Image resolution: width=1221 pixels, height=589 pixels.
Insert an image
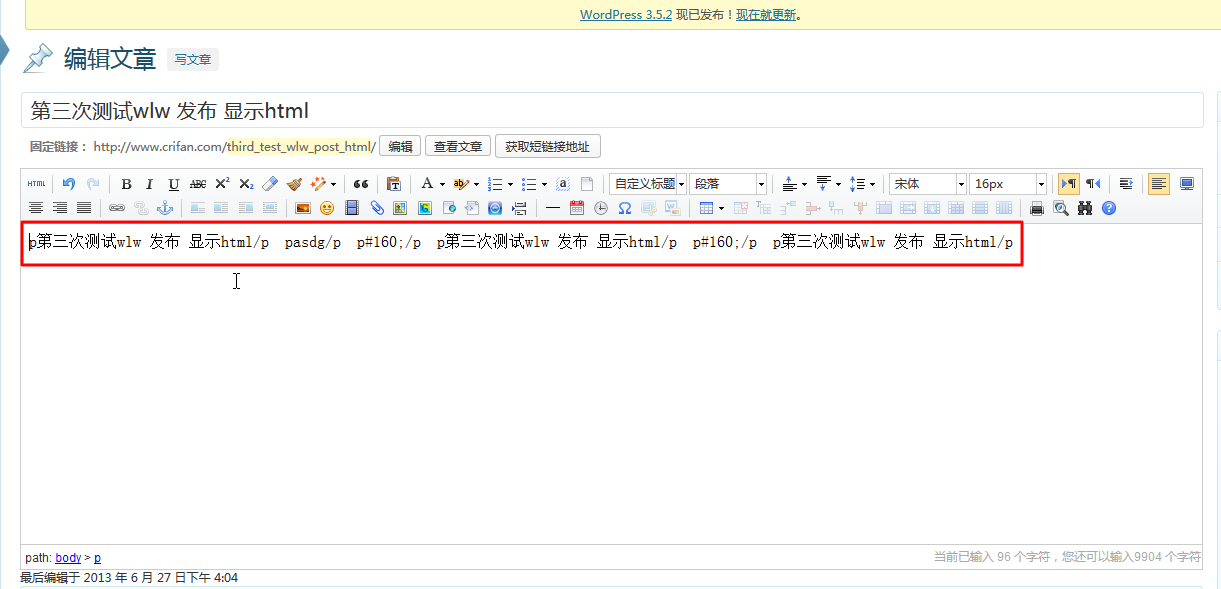[303, 208]
